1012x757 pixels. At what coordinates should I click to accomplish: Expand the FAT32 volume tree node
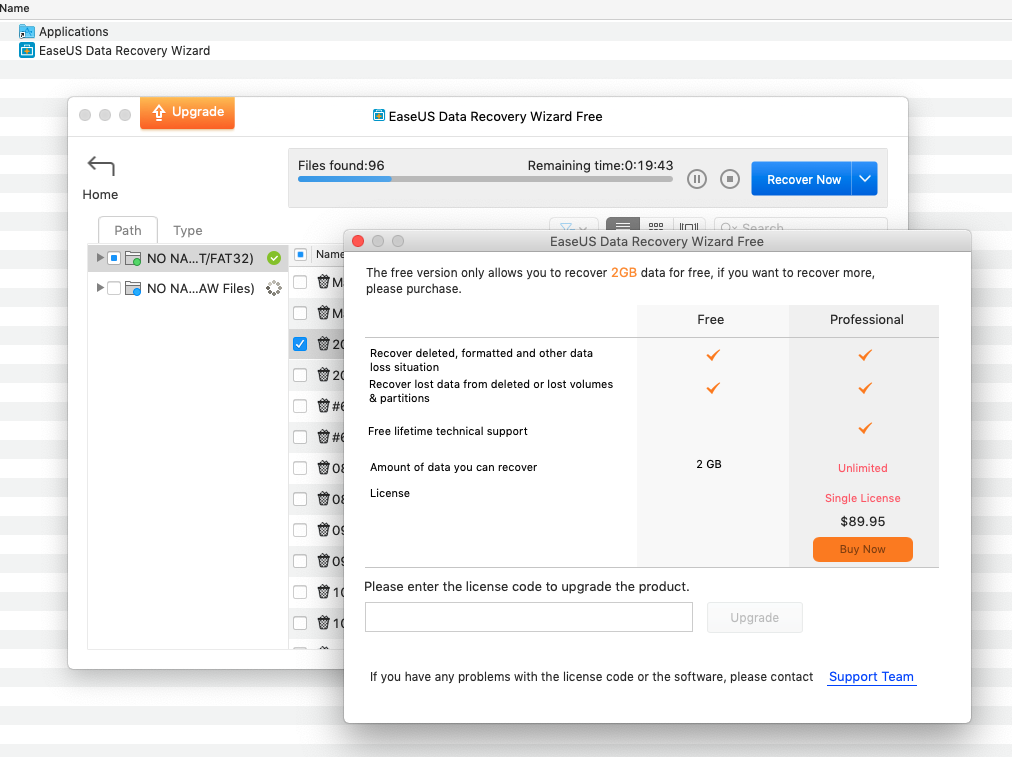(99, 257)
